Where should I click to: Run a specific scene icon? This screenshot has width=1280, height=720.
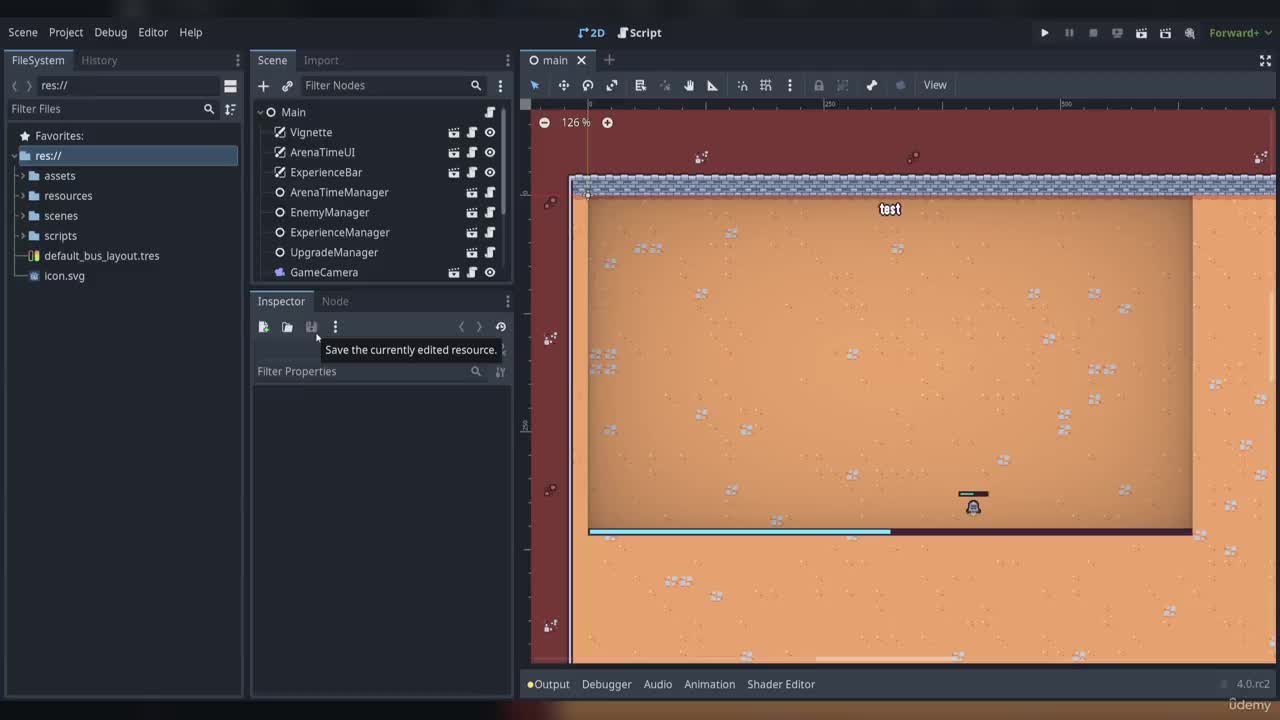[1165, 33]
